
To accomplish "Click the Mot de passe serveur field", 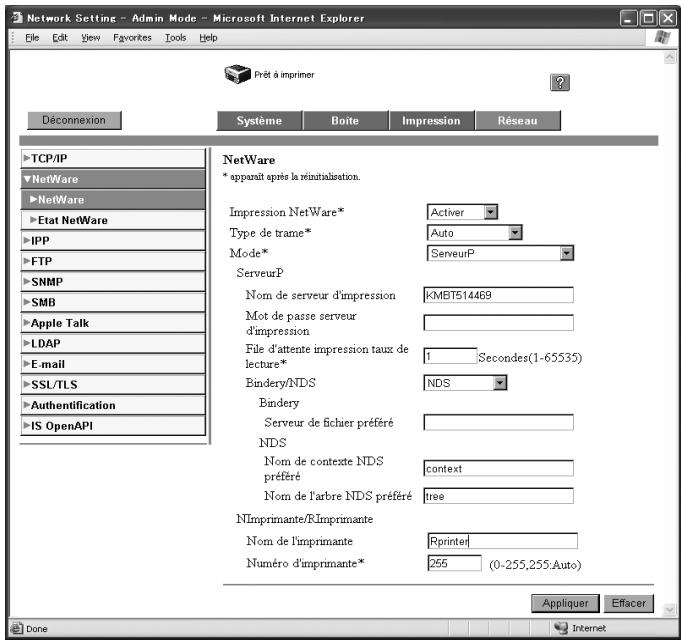I will click(499, 323).
